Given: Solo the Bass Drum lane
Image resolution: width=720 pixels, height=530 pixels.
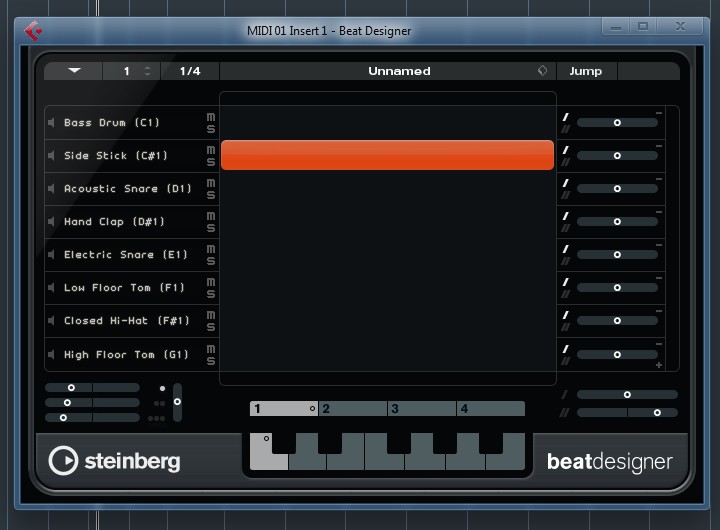Looking at the screenshot, I should click(211, 129).
